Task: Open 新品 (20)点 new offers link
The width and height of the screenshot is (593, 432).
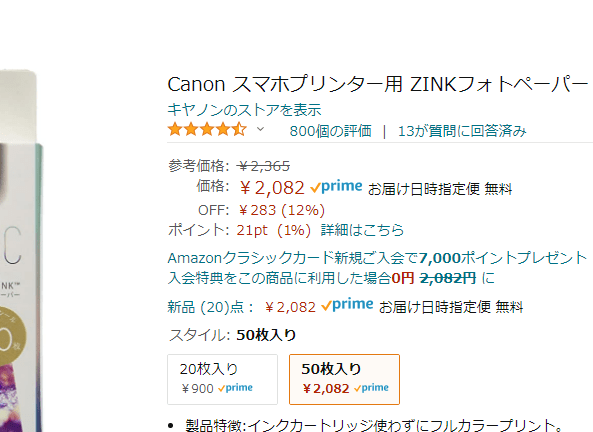Action: [210, 307]
